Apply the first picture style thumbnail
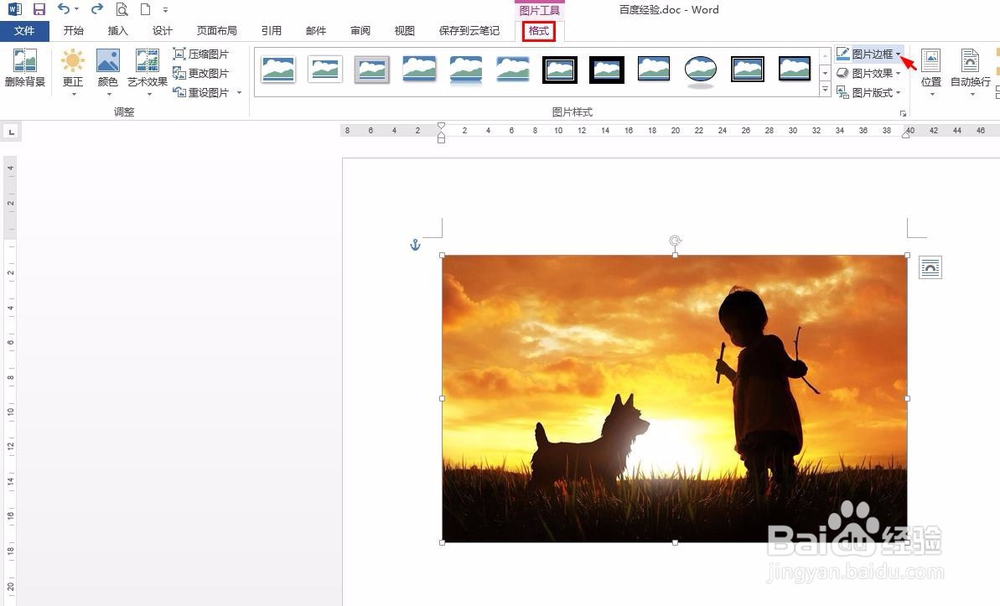1000x606 pixels. click(x=278, y=69)
